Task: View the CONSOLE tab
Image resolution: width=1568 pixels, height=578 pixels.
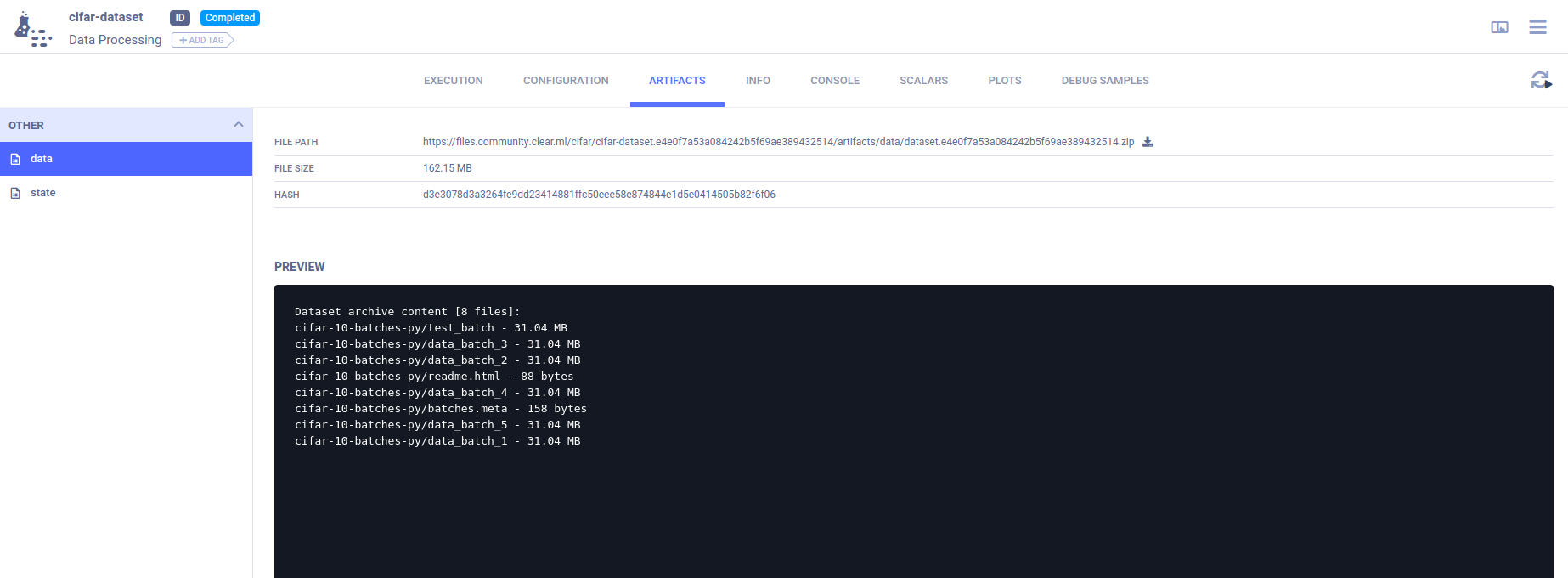Action: click(x=834, y=81)
